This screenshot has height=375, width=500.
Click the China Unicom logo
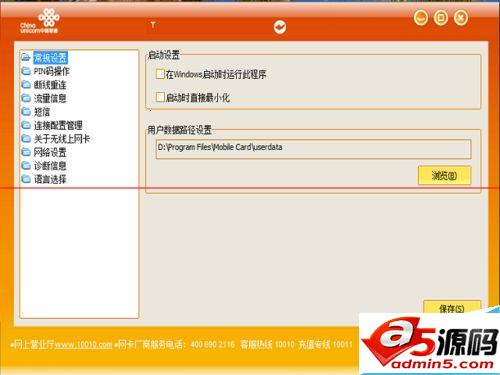click(x=40, y=21)
